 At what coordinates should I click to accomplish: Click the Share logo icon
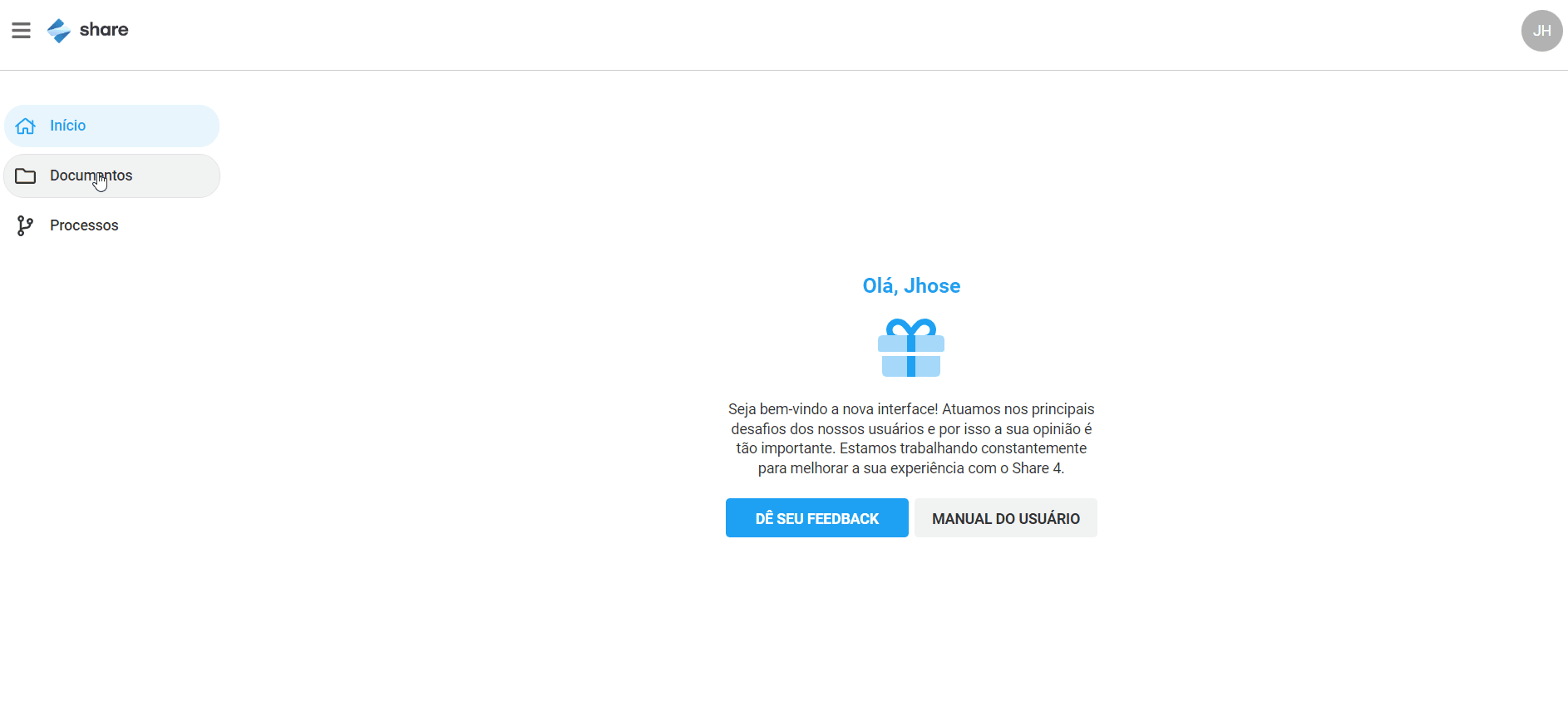59,31
